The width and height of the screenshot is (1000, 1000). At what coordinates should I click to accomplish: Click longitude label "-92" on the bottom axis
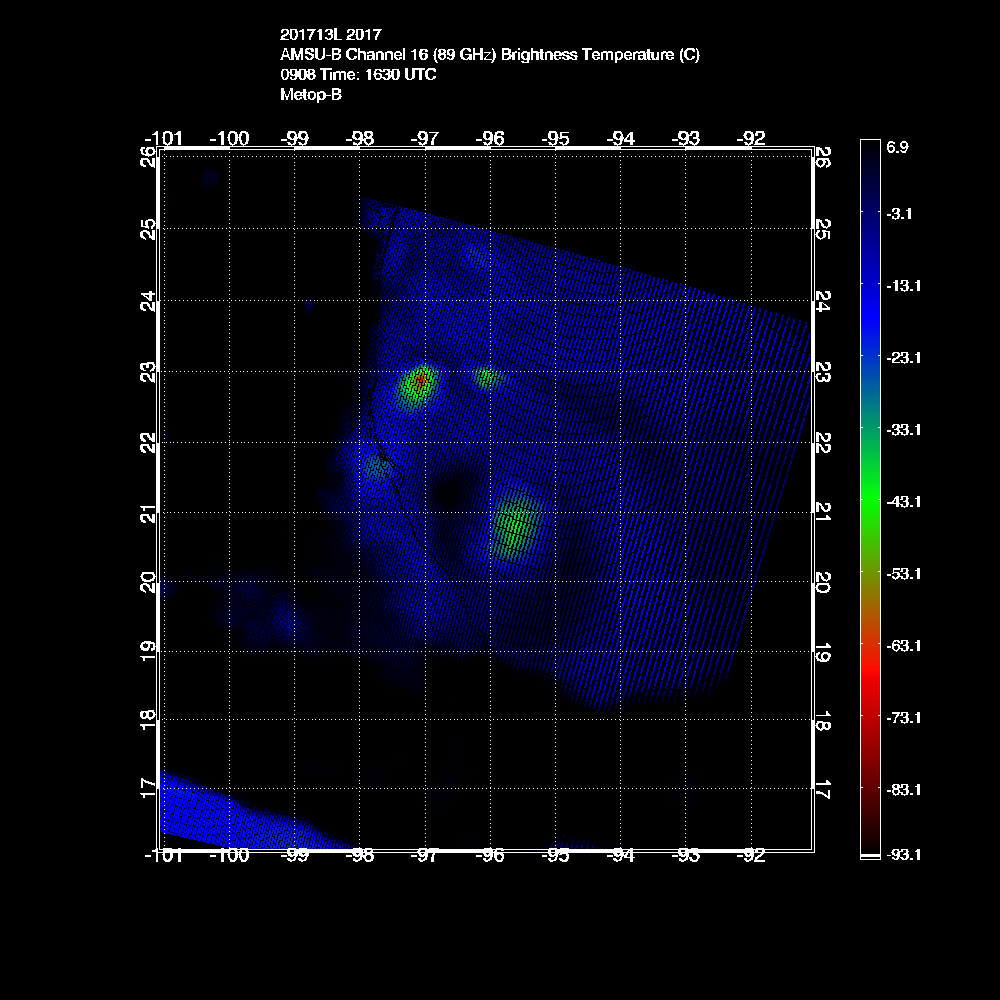pos(751,856)
